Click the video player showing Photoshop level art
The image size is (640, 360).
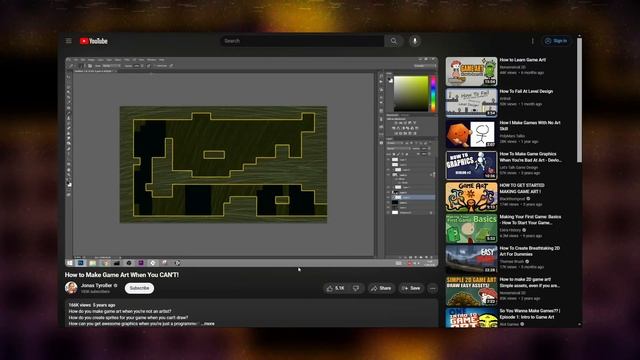click(x=251, y=162)
